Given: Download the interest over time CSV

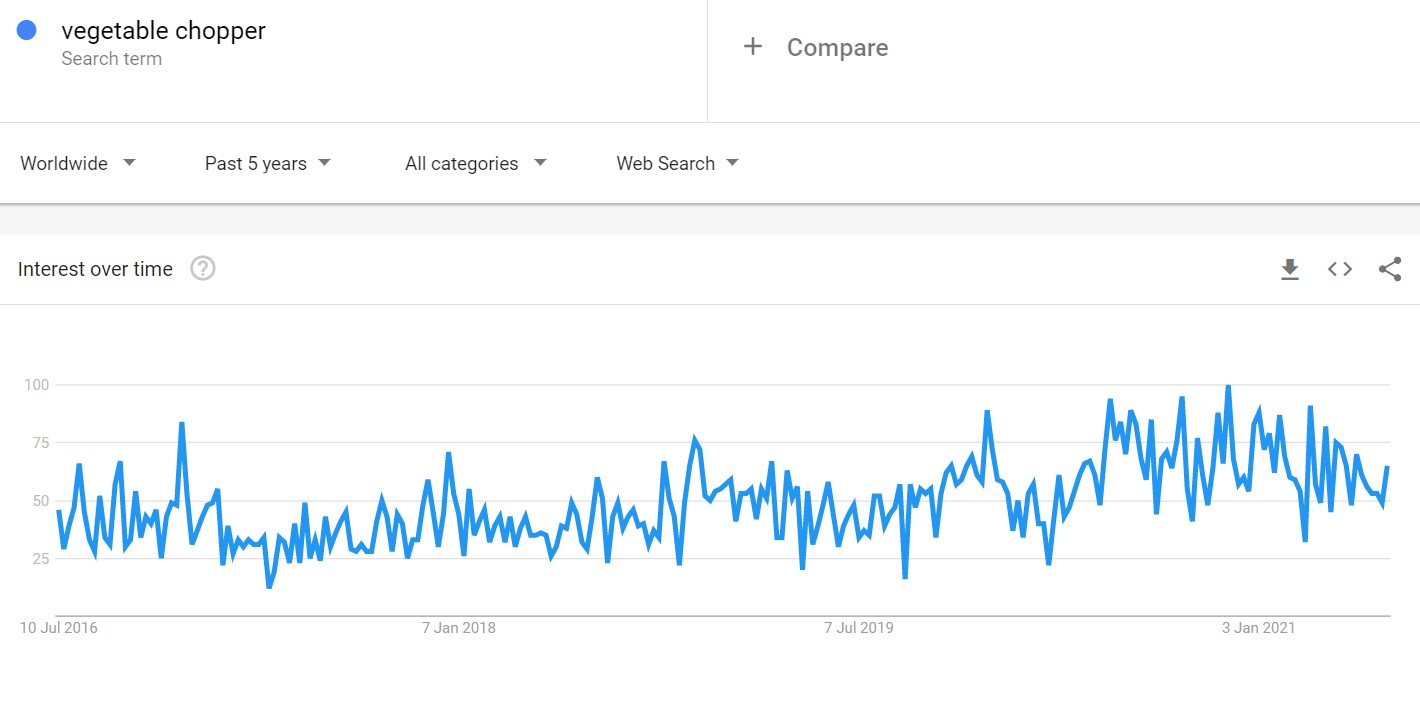Looking at the screenshot, I should point(1290,269).
